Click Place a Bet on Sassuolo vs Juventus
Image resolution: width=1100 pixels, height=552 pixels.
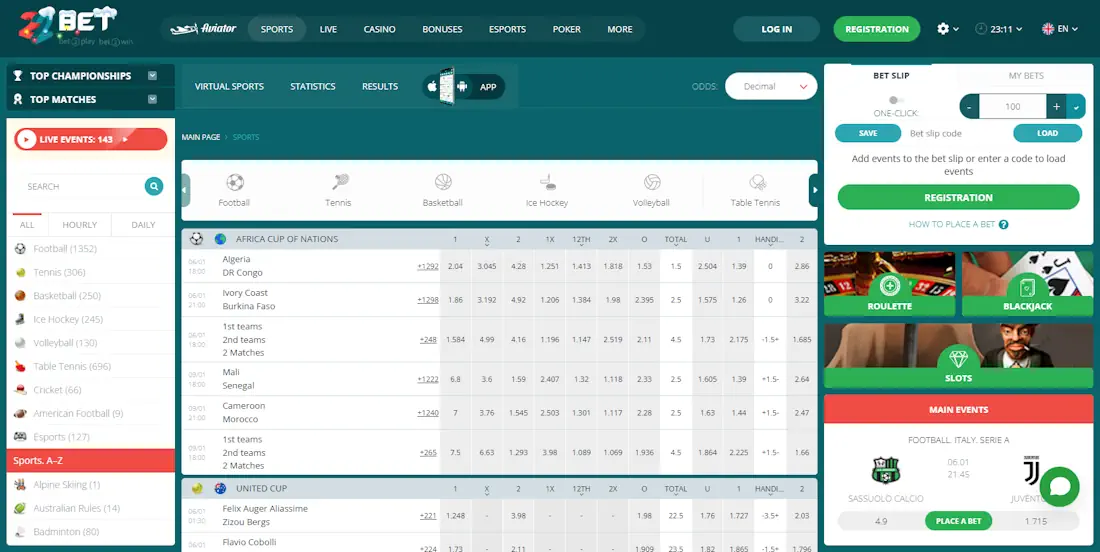coord(958,521)
